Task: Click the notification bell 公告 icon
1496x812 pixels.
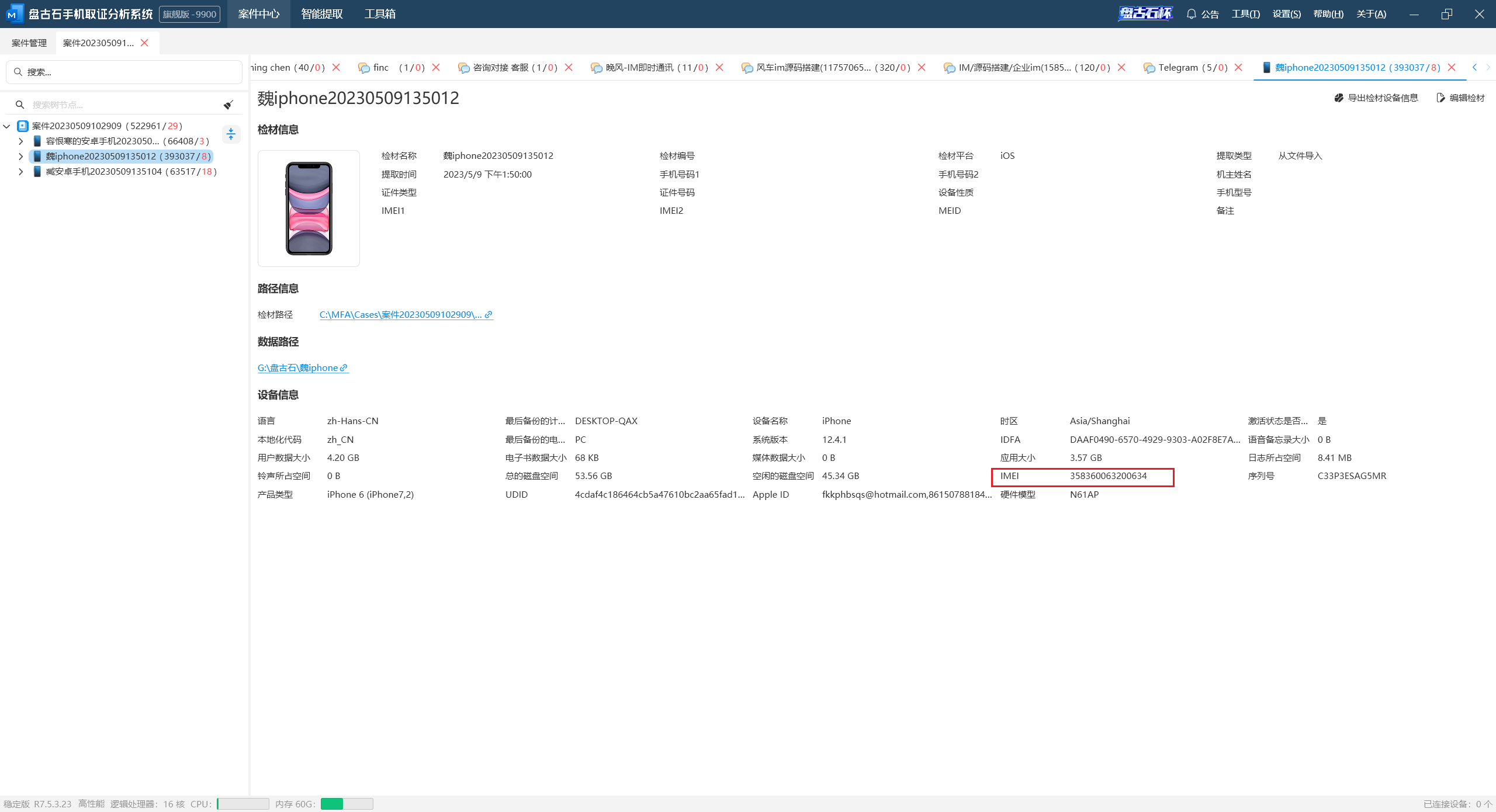Action: pos(1191,14)
